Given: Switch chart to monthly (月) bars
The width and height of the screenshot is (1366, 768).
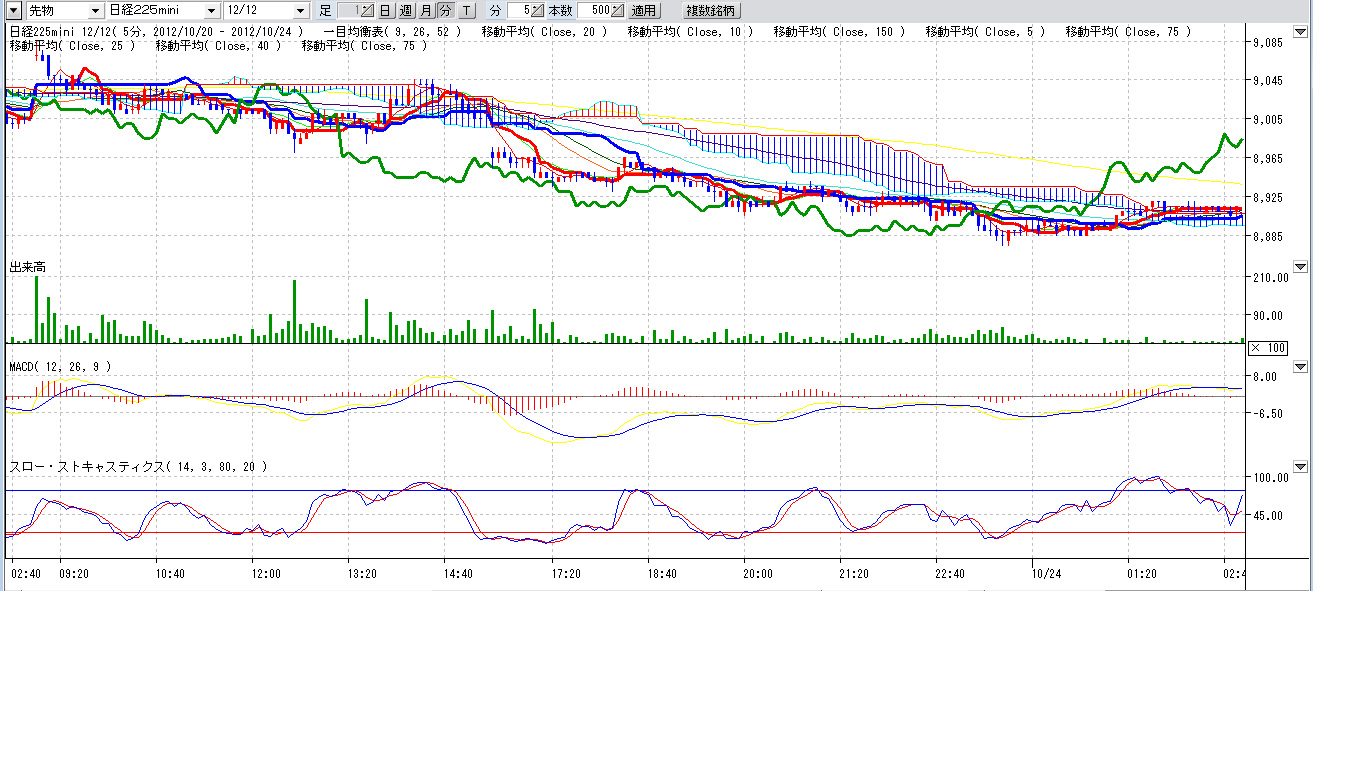Looking at the screenshot, I should point(426,10).
